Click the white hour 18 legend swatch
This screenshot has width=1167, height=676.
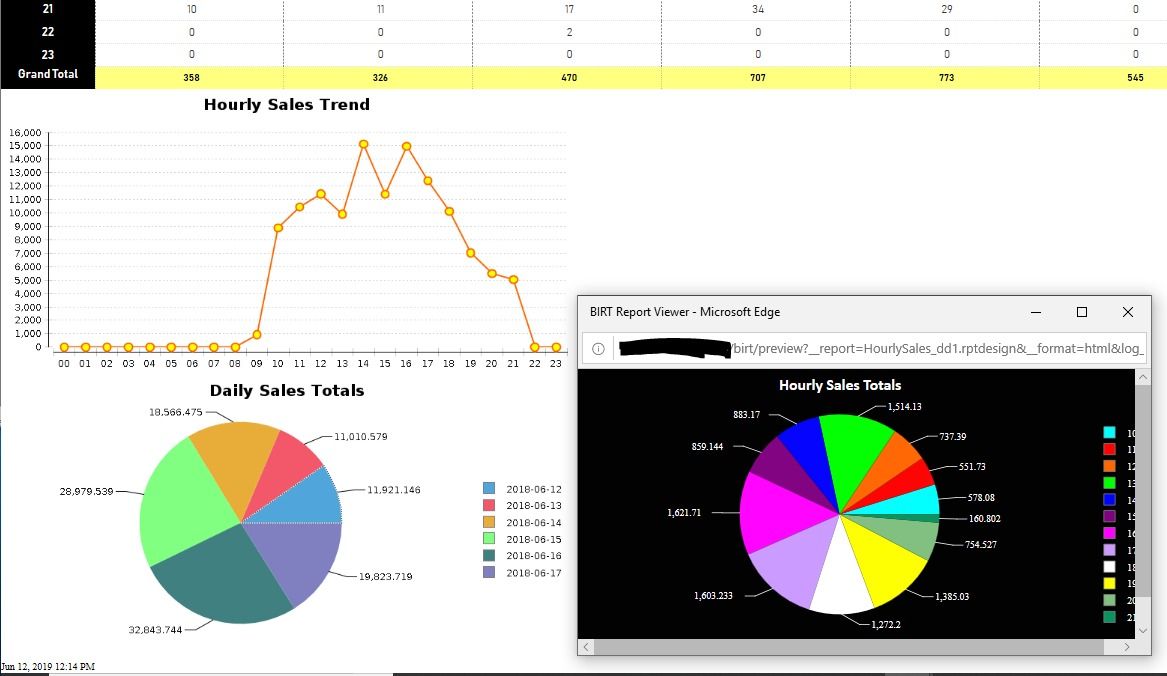1109,567
